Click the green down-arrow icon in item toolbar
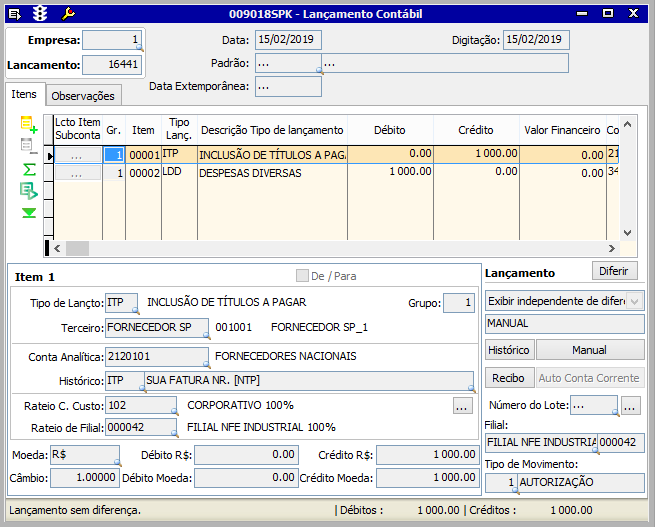 29,213
